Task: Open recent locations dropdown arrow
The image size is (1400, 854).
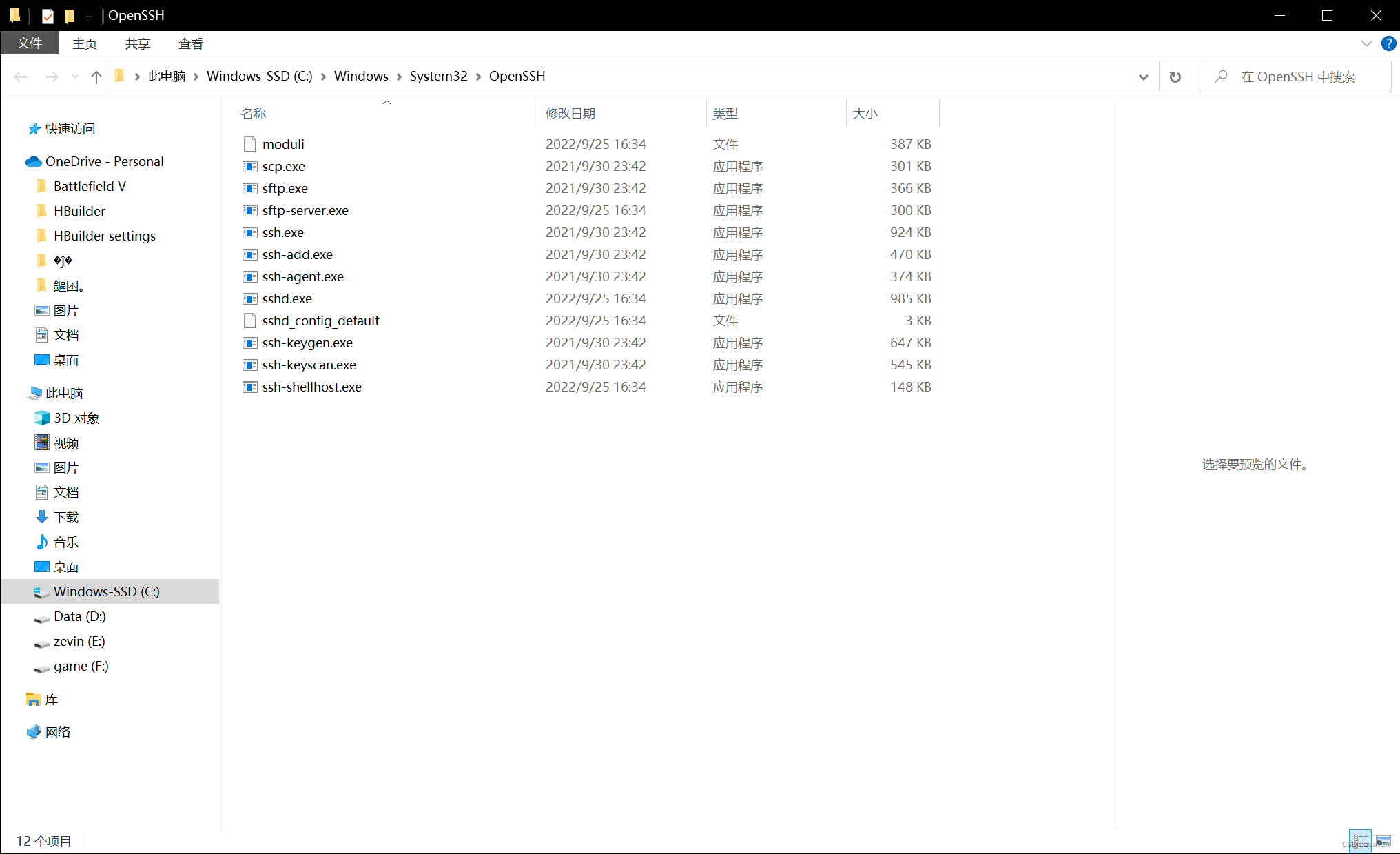Action: pos(75,77)
